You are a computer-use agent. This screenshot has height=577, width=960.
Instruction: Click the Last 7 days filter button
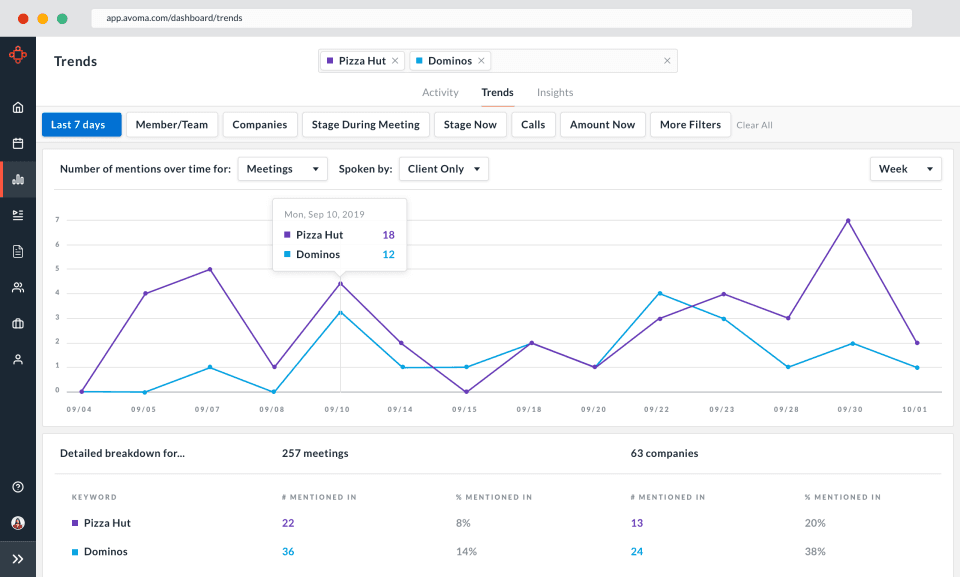tap(81, 125)
